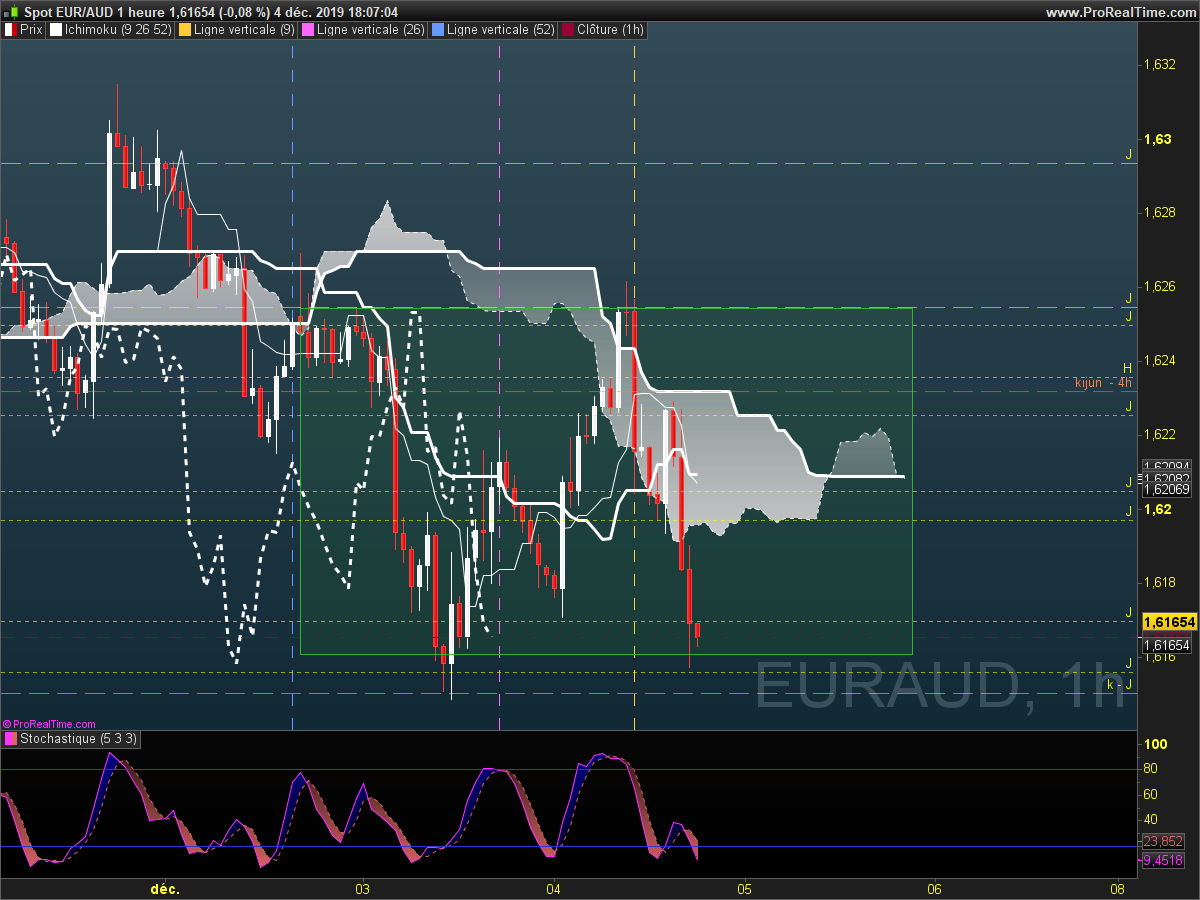The width and height of the screenshot is (1200, 900).
Task: Open the Stochastique (5 3 3) indicator label
Action: click(x=79, y=739)
